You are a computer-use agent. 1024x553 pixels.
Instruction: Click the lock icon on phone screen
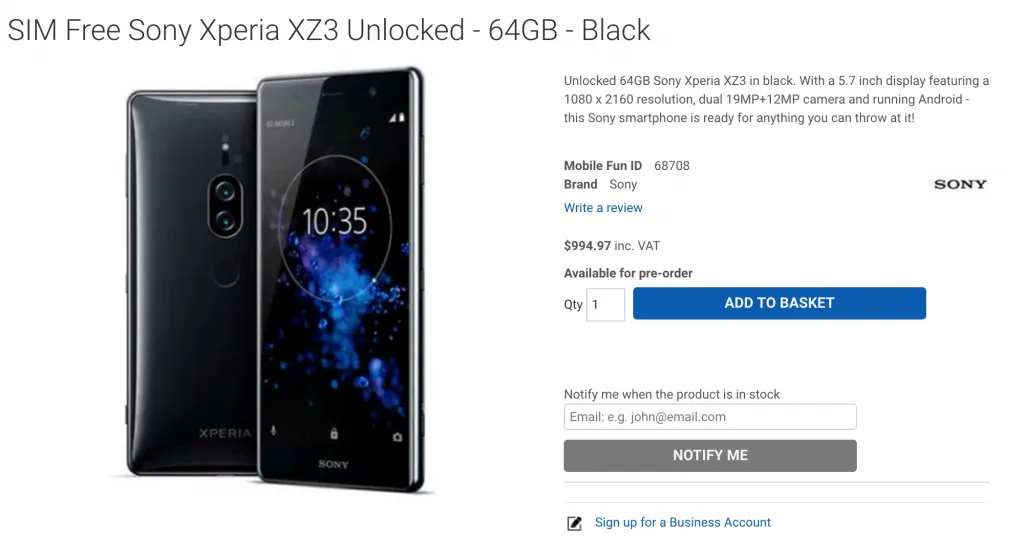point(334,434)
